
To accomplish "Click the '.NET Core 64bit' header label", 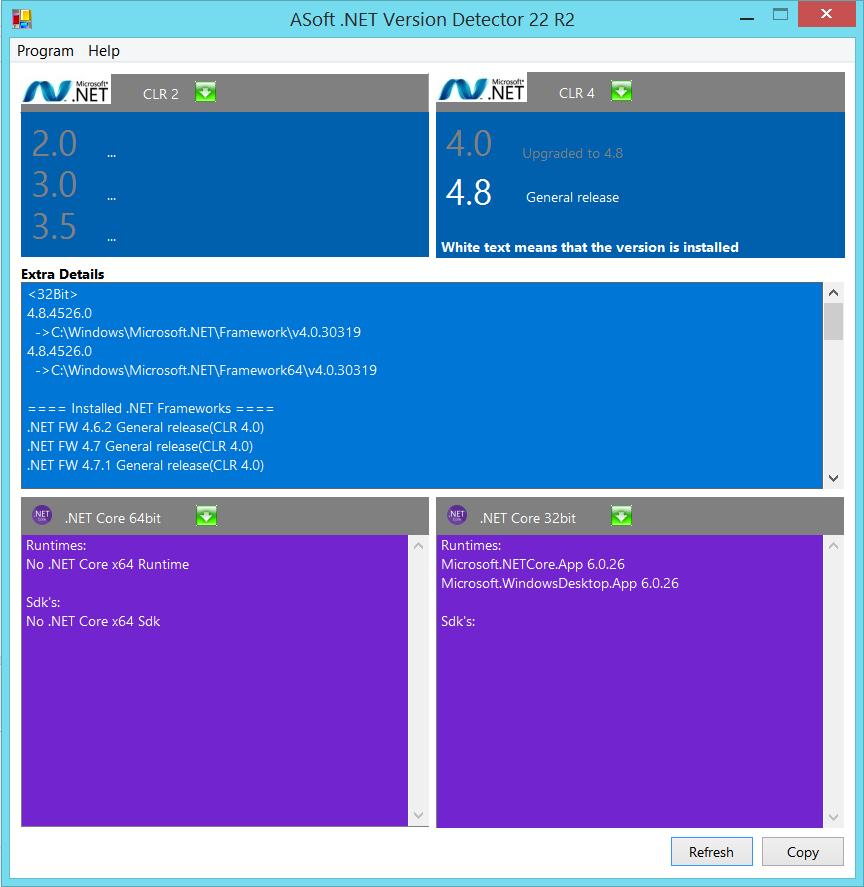I will click(x=113, y=518).
